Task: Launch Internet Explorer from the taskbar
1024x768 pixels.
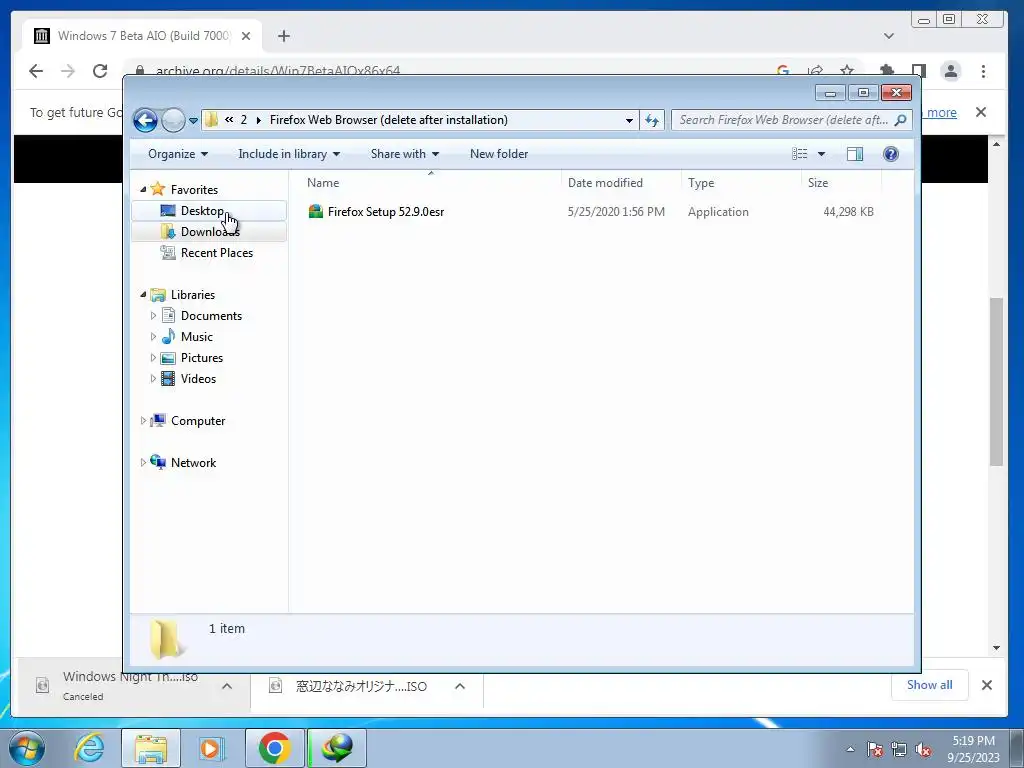Action: click(x=89, y=748)
